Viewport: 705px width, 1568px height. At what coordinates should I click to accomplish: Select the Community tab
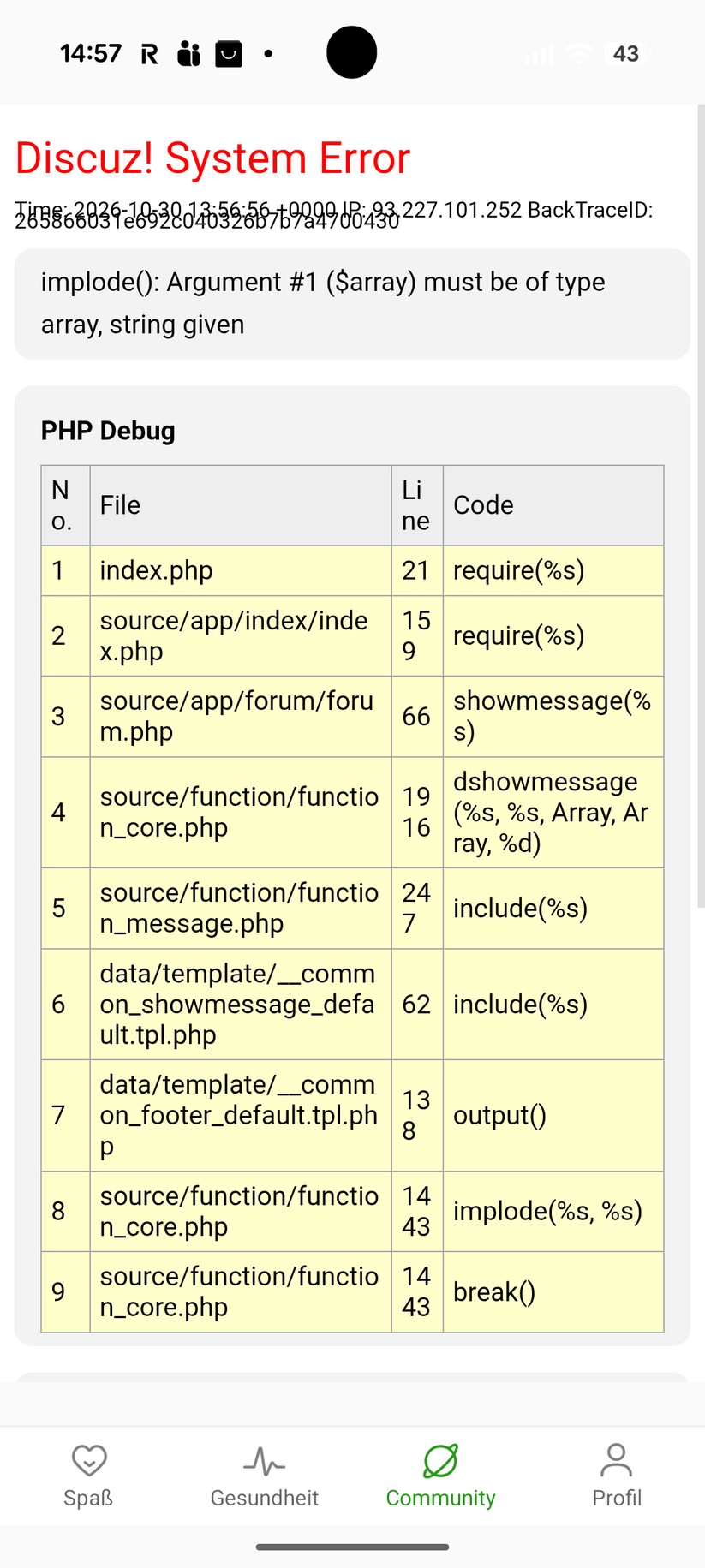tap(440, 1476)
